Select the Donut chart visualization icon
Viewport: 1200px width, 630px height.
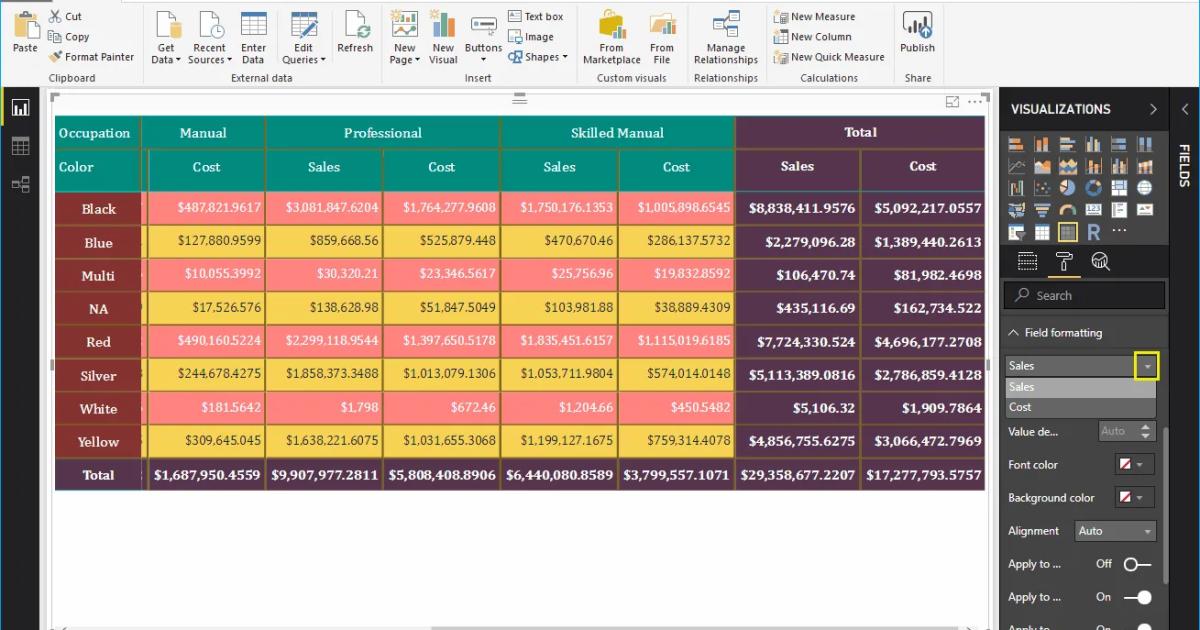tap(1093, 187)
